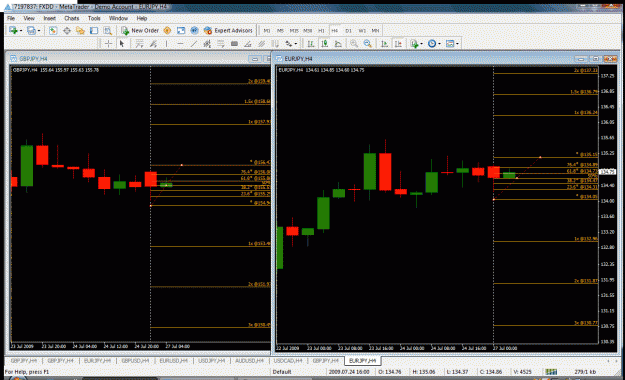Click the Zoom In magnifier icon
This screenshot has width=625, height=380.
coord(354,43)
